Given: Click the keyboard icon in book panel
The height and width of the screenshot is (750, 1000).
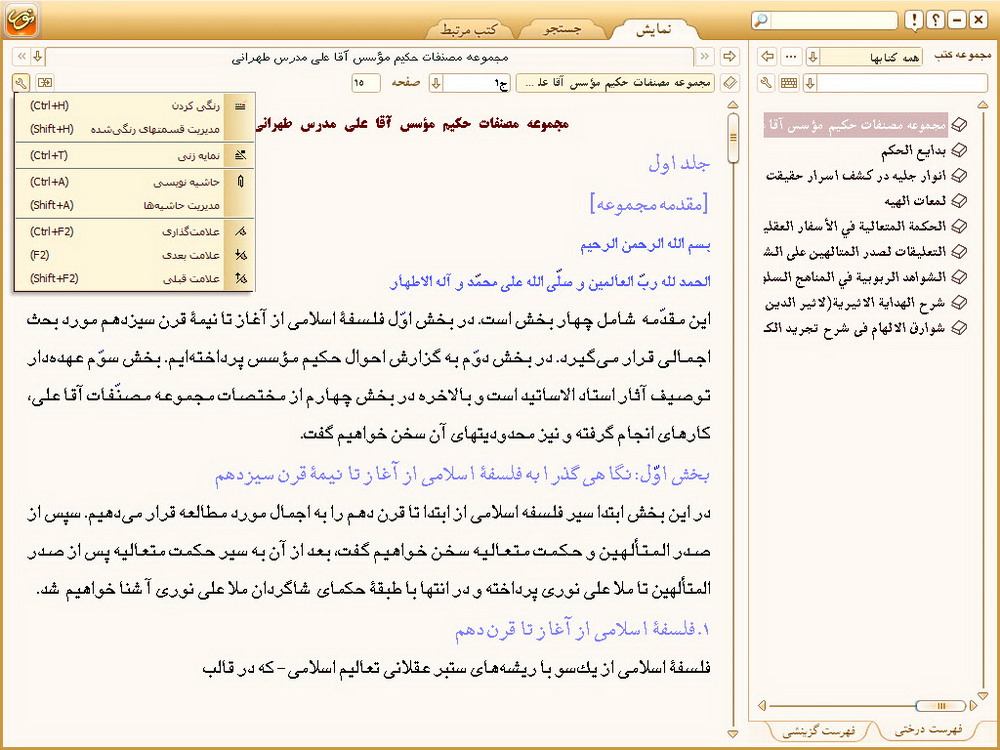Looking at the screenshot, I should tap(789, 82).
